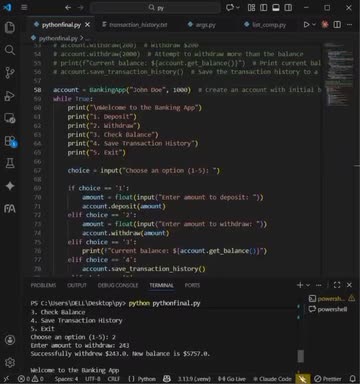Select the 3.13.9 (venv) interpreter
Image resolution: width=360 pixels, height=384 pixels.
coord(194,379)
